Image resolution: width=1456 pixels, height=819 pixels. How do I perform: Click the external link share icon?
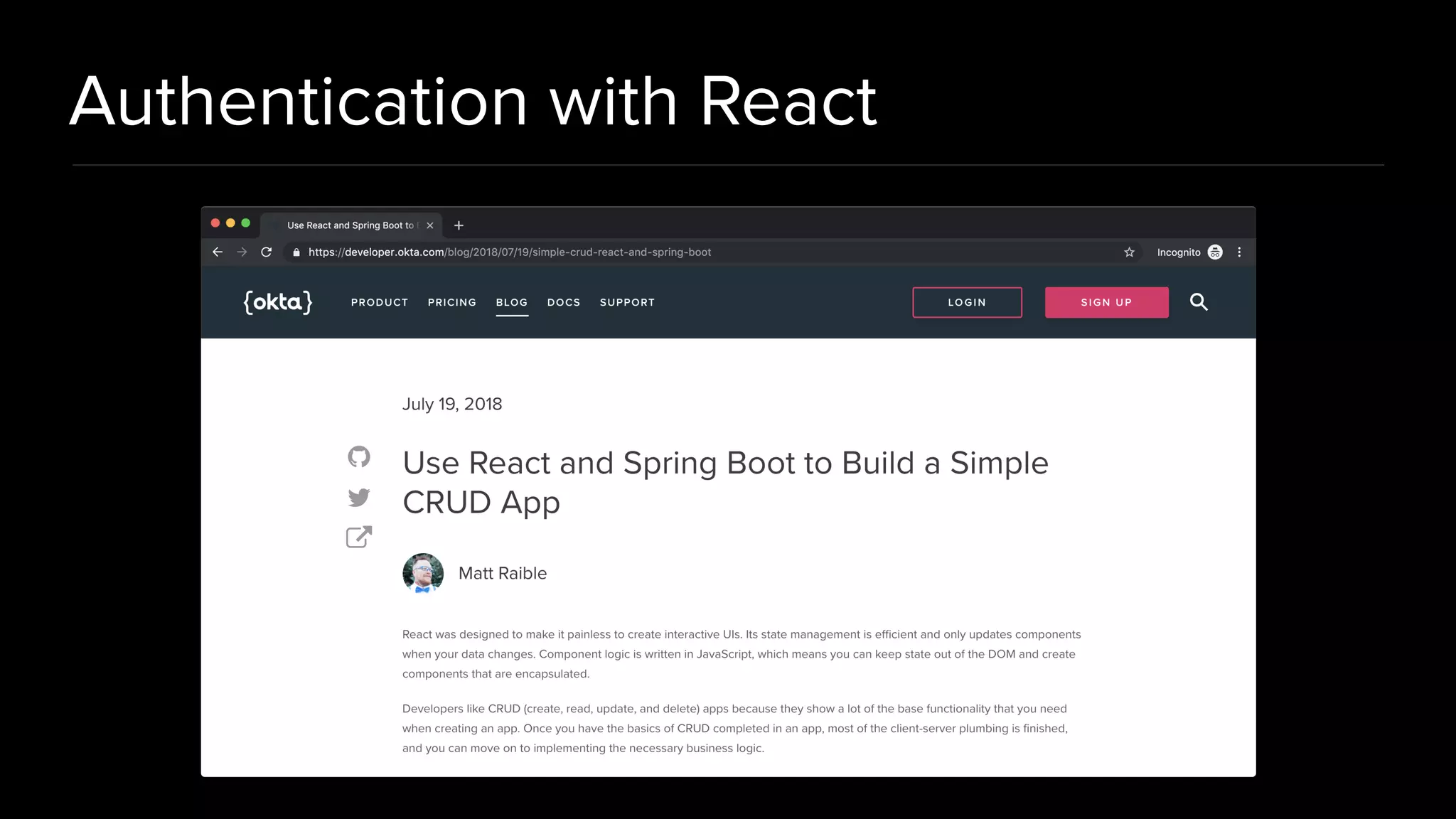359,537
